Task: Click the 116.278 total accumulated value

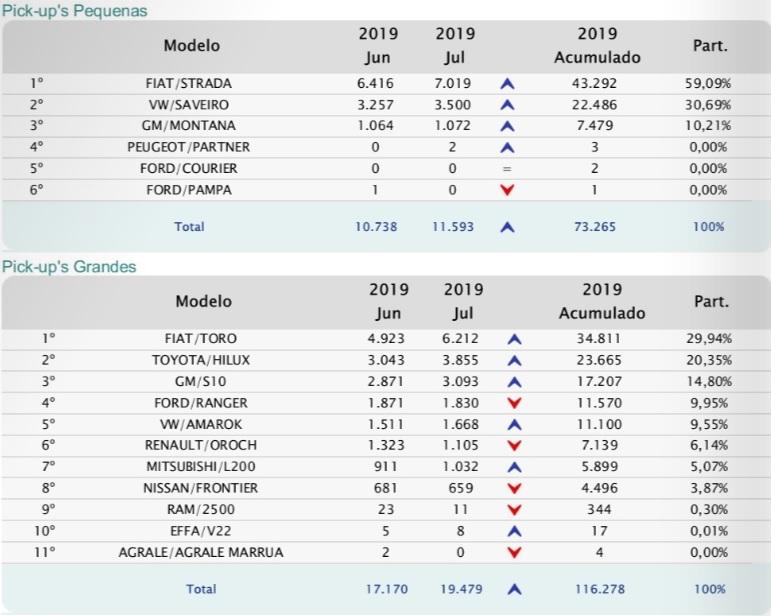Action: click(600, 589)
